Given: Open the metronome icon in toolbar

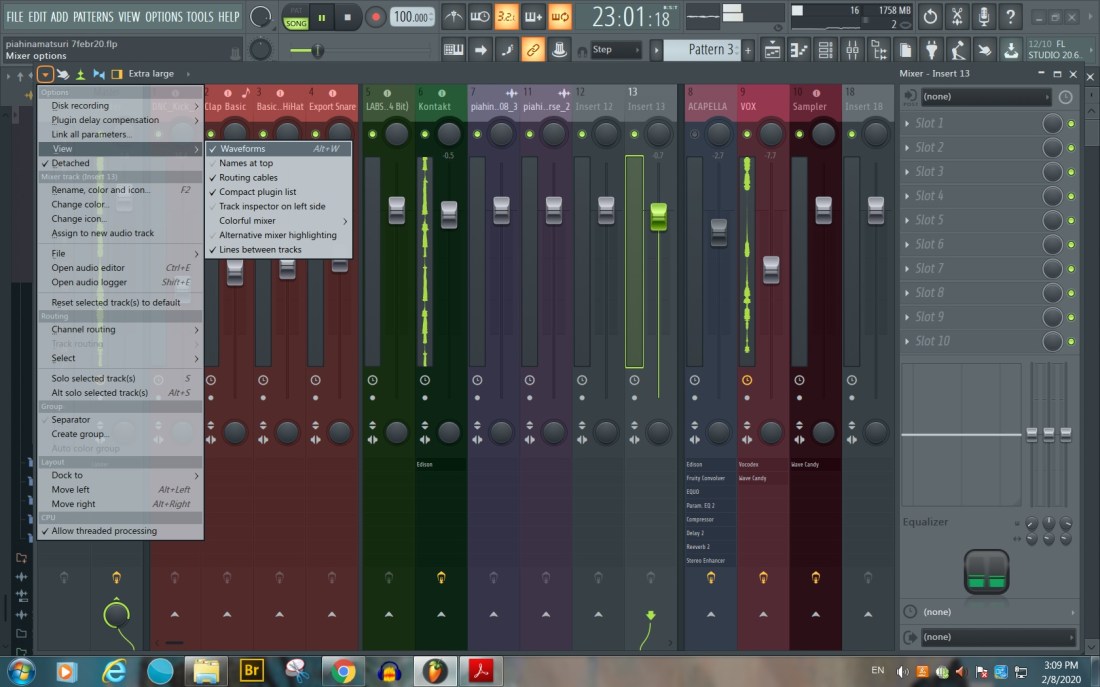Looking at the screenshot, I should 454,17.
